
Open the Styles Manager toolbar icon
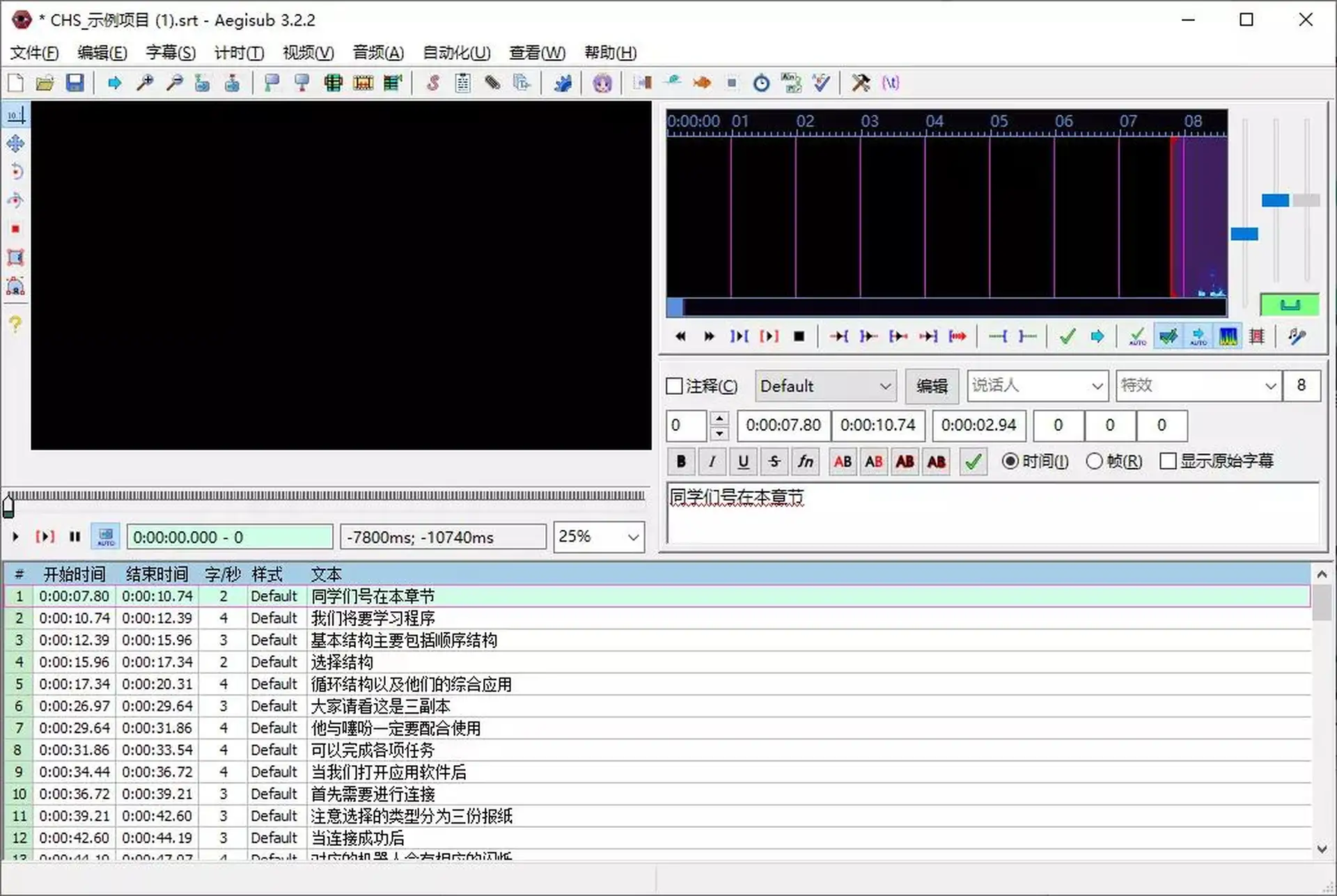[432, 83]
